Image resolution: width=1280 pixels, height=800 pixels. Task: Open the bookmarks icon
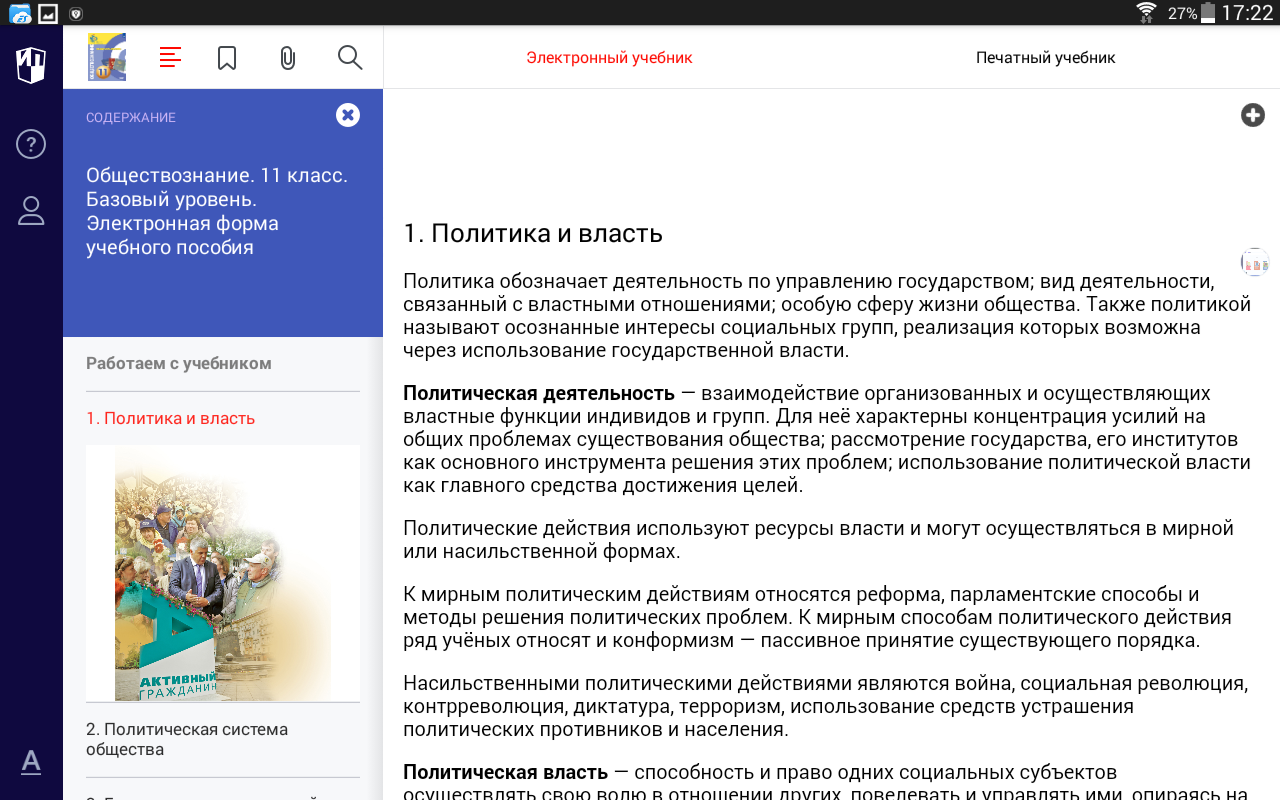pos(227,58)
